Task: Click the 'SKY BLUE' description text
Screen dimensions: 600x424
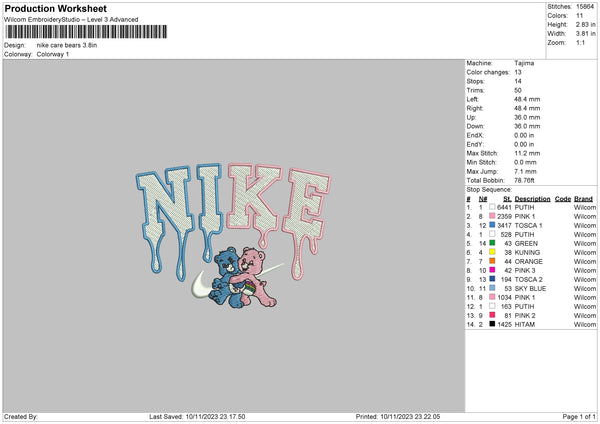Action: coord(530,288)
